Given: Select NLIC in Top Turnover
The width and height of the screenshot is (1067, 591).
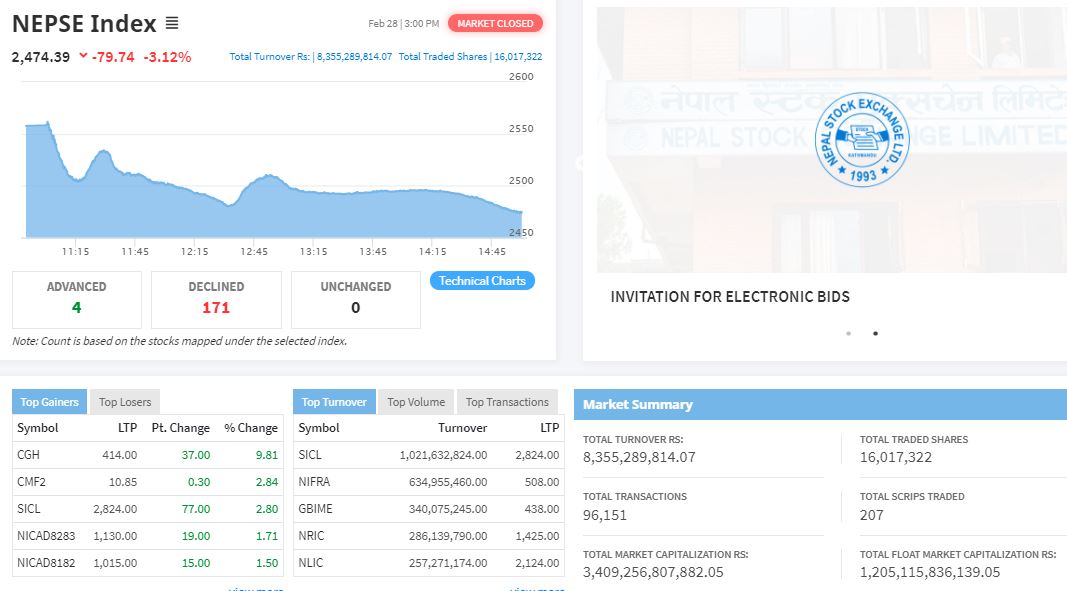Looking at the screenshot, I should point(310,563).
